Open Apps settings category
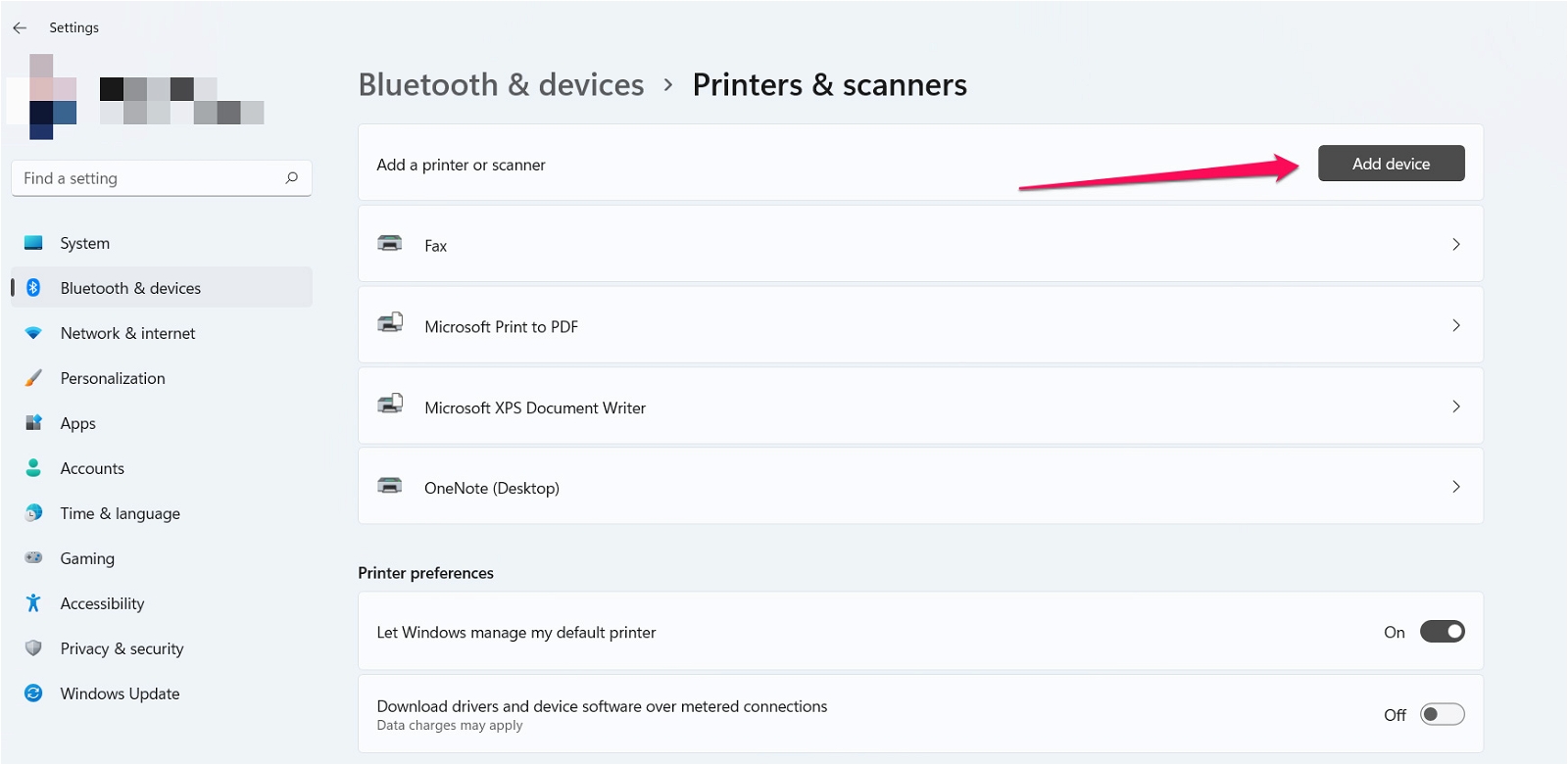Image resolution: width=1568 pixels, height=765 pixels. 162,423
